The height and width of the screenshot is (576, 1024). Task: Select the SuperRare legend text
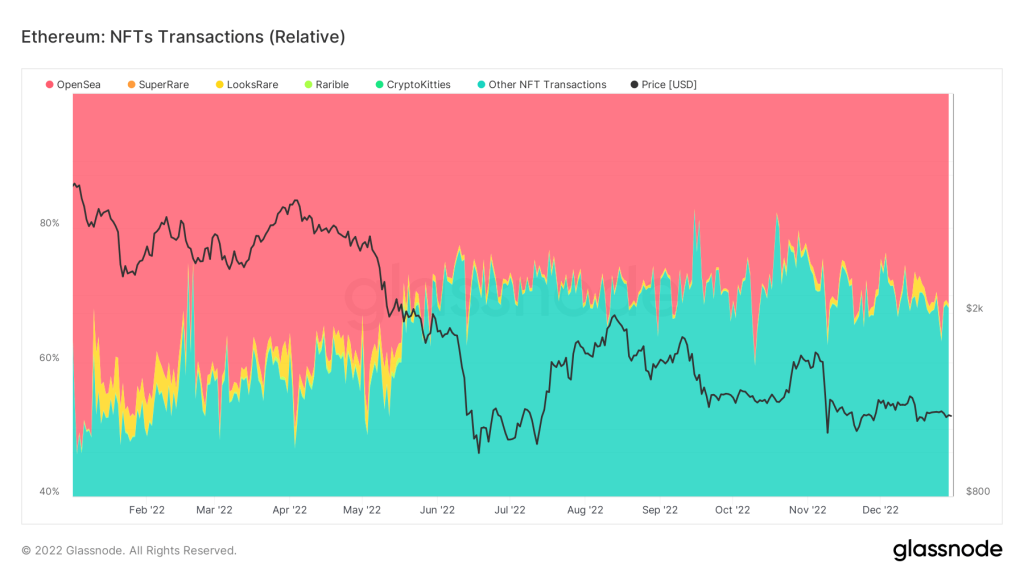point(164,85)
